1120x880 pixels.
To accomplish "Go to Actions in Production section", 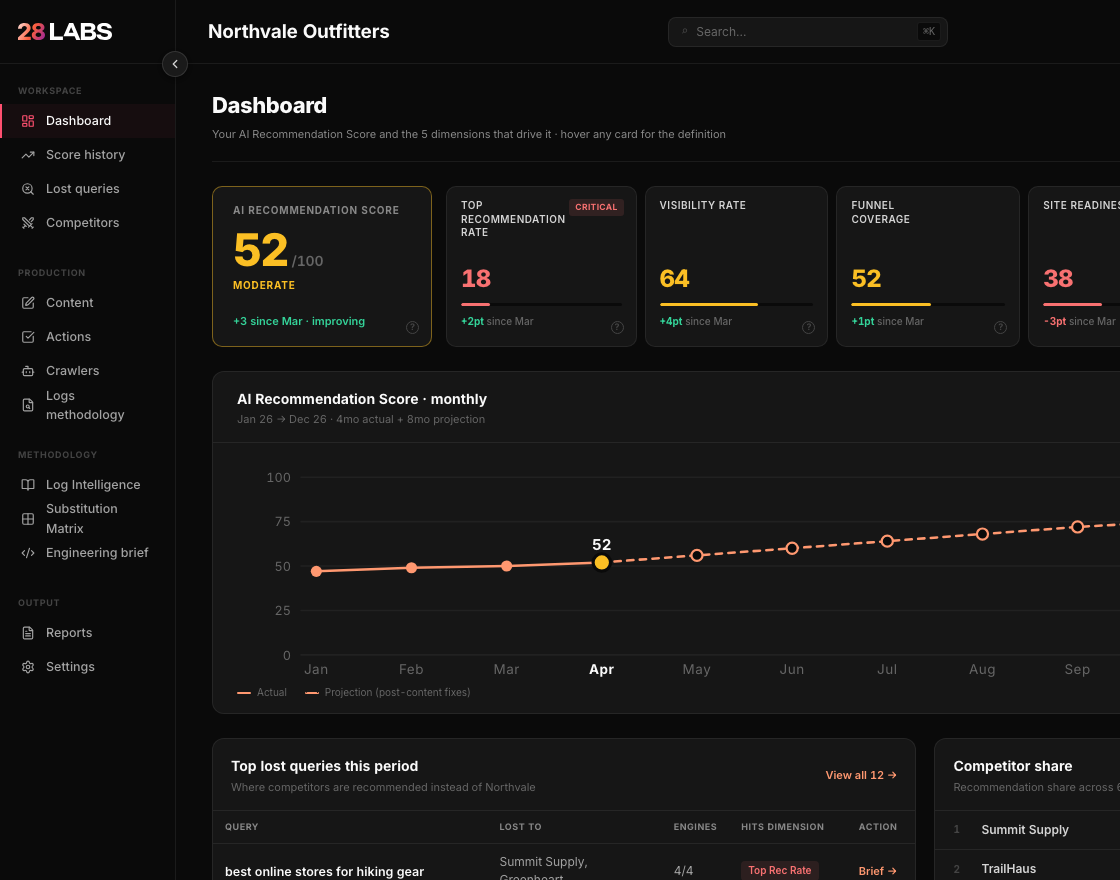I will 88,337.
